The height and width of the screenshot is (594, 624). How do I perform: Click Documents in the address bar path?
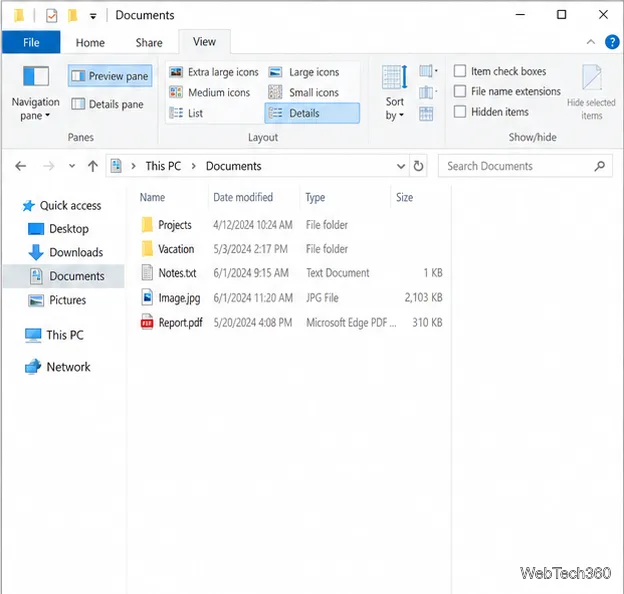234,166
